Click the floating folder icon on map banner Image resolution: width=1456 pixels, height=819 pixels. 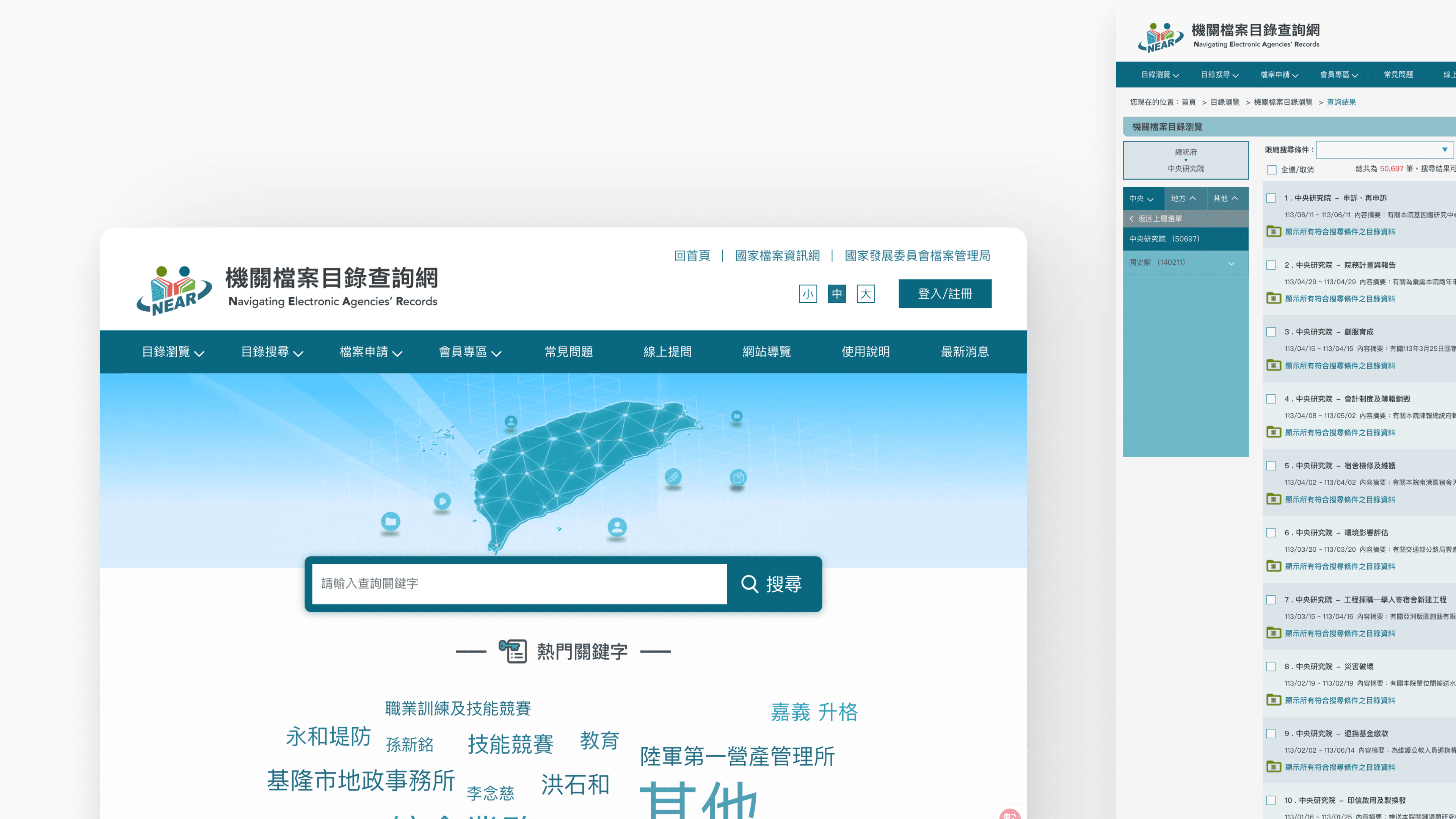tap(390, 521)
